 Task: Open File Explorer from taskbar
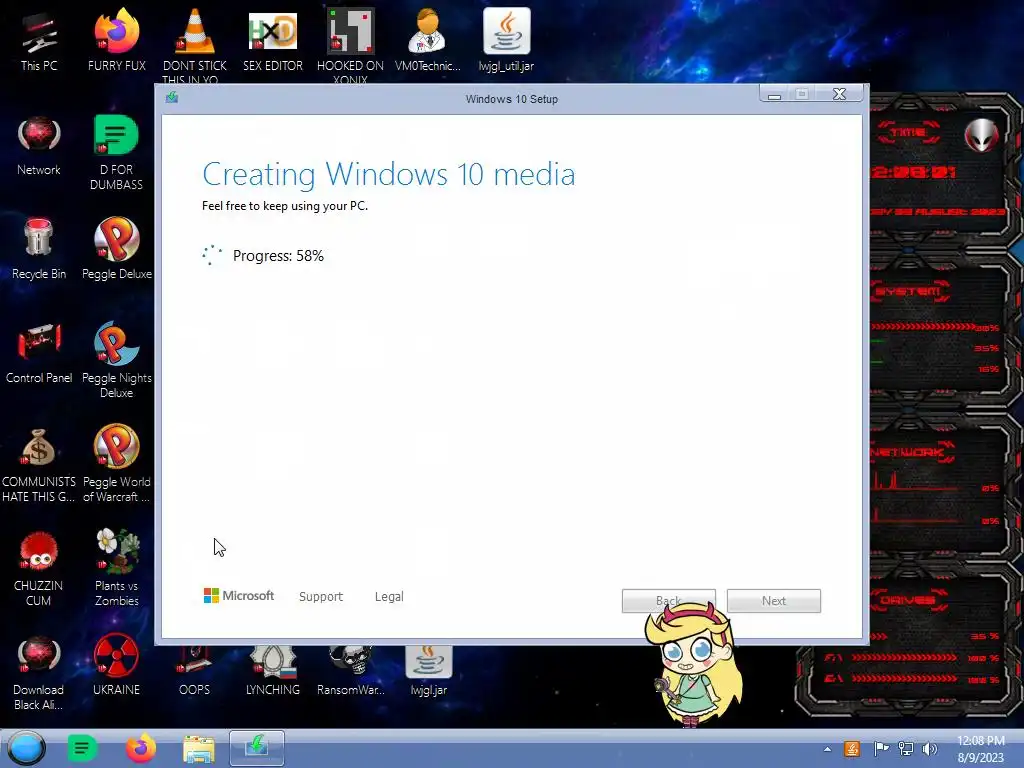199,749
